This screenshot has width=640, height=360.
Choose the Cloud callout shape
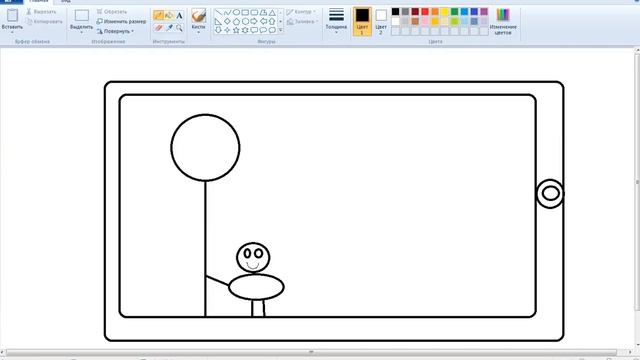[x=272, y=30]
